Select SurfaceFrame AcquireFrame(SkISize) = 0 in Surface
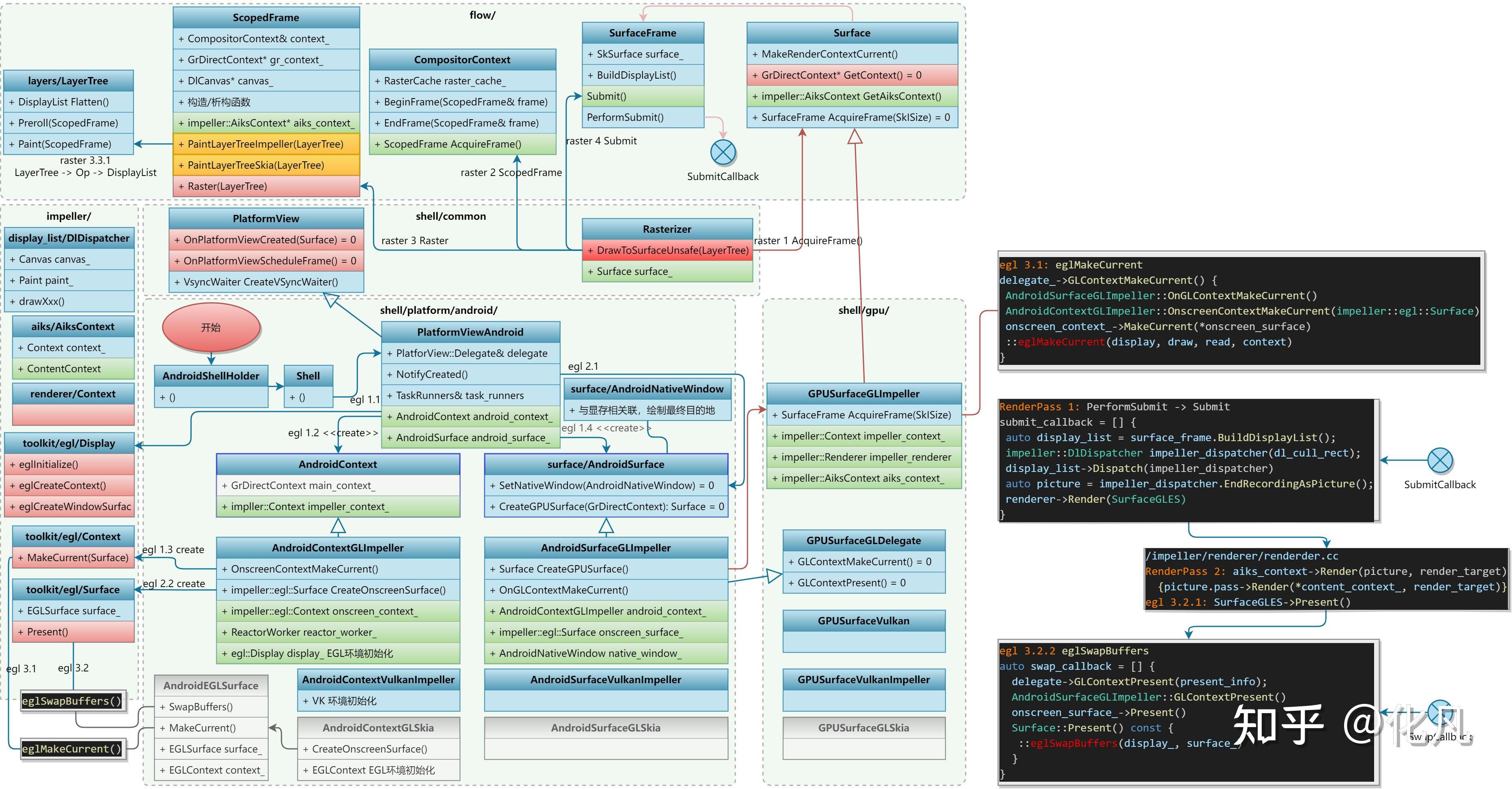 [x=852, y=117]
